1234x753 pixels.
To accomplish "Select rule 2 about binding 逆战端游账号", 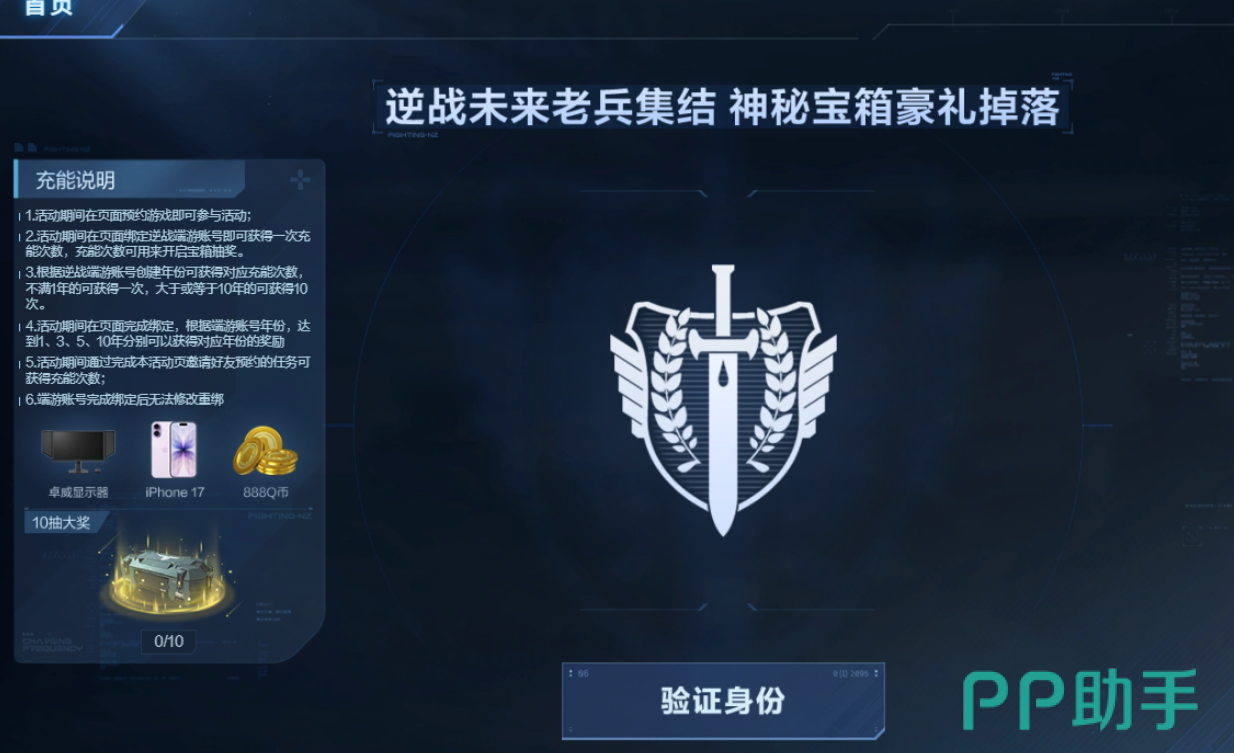I will (x=167, y=244).
